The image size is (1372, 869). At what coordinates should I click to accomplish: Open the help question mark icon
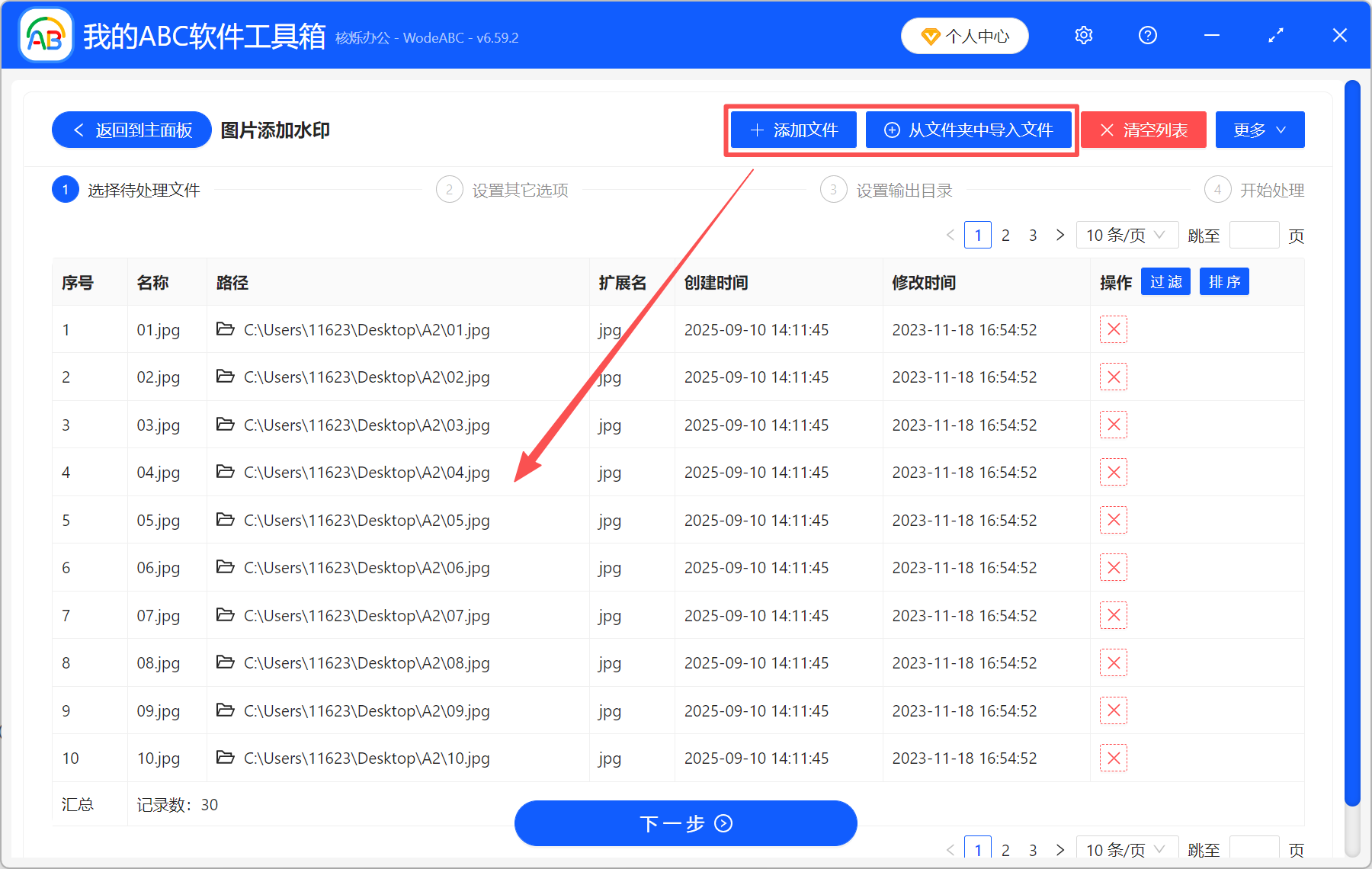click(1148, 36)
